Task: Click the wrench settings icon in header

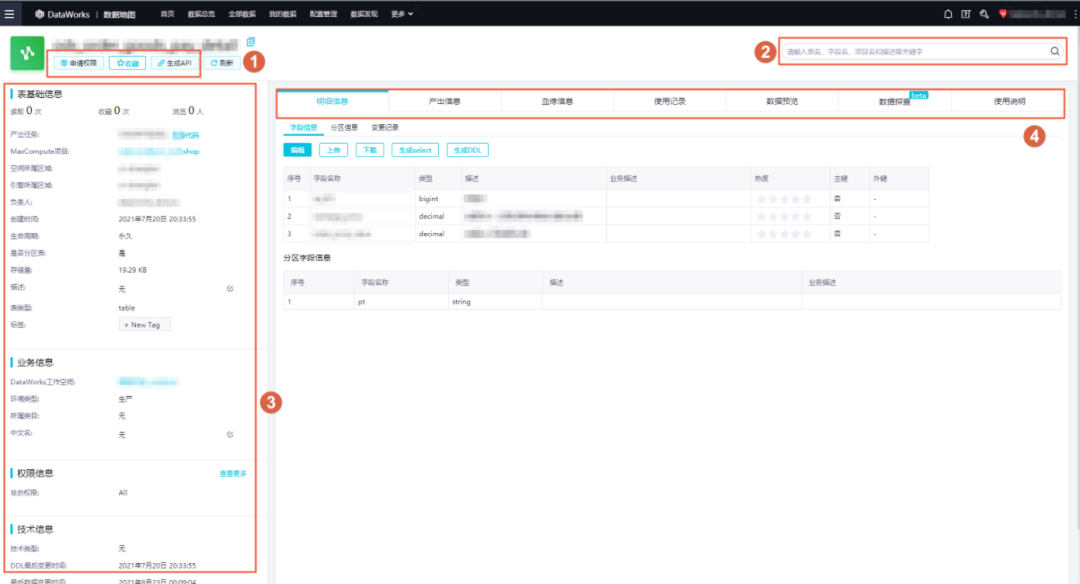Action: click(984, 14)
